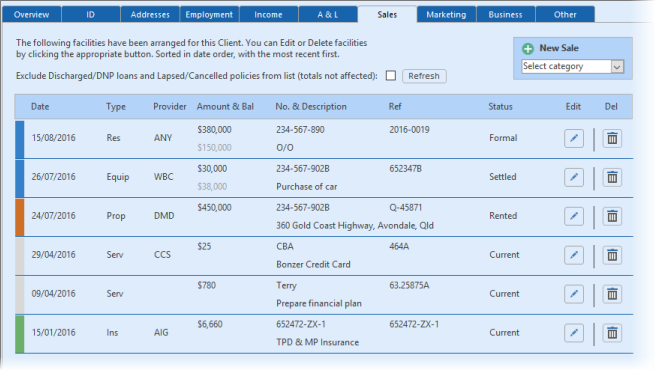Viewport: 656px width, 371px height.
Task: Select the 15/08/2016 date cell
Action: 54,138
